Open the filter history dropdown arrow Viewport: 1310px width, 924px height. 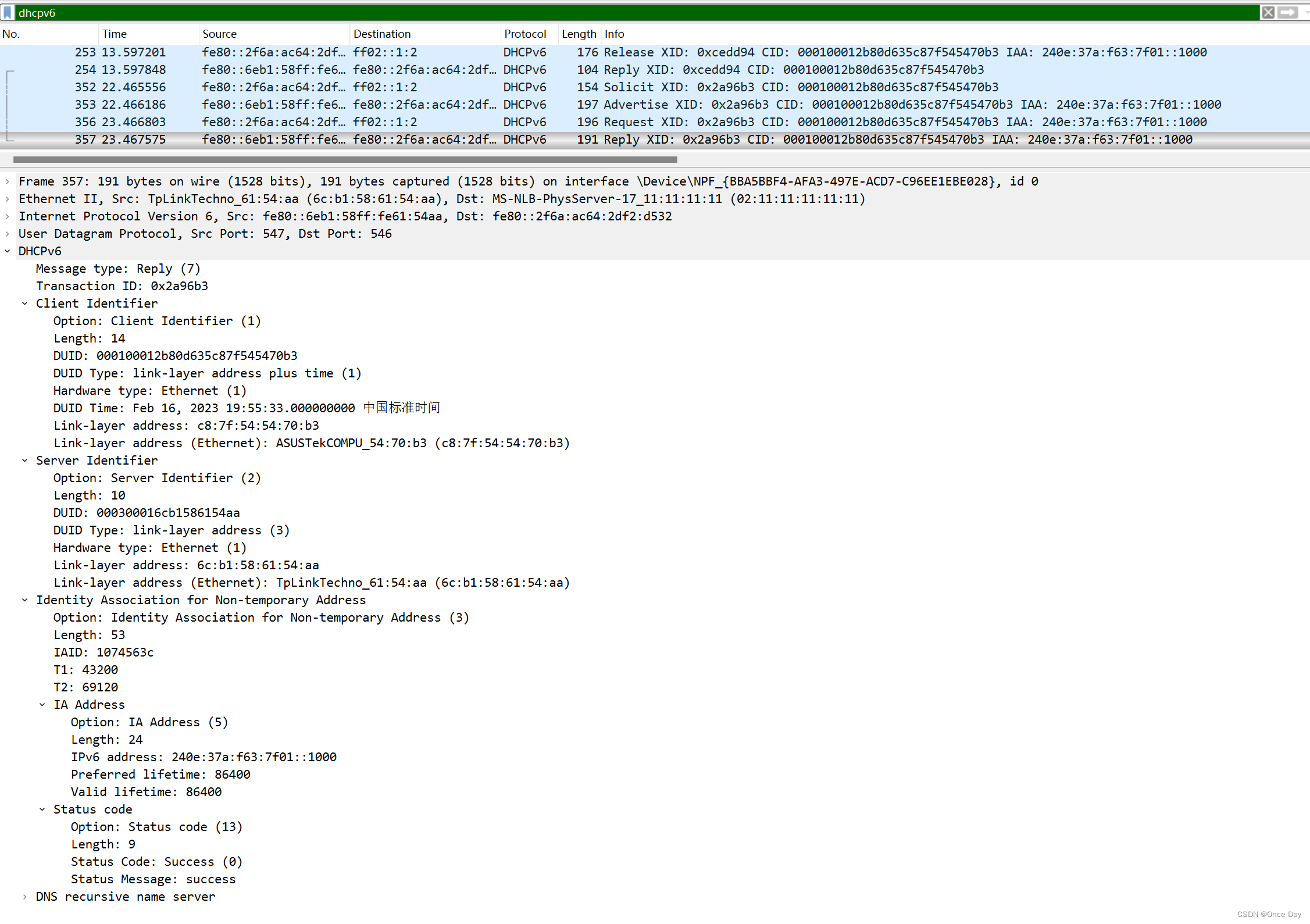[1306, 12]
